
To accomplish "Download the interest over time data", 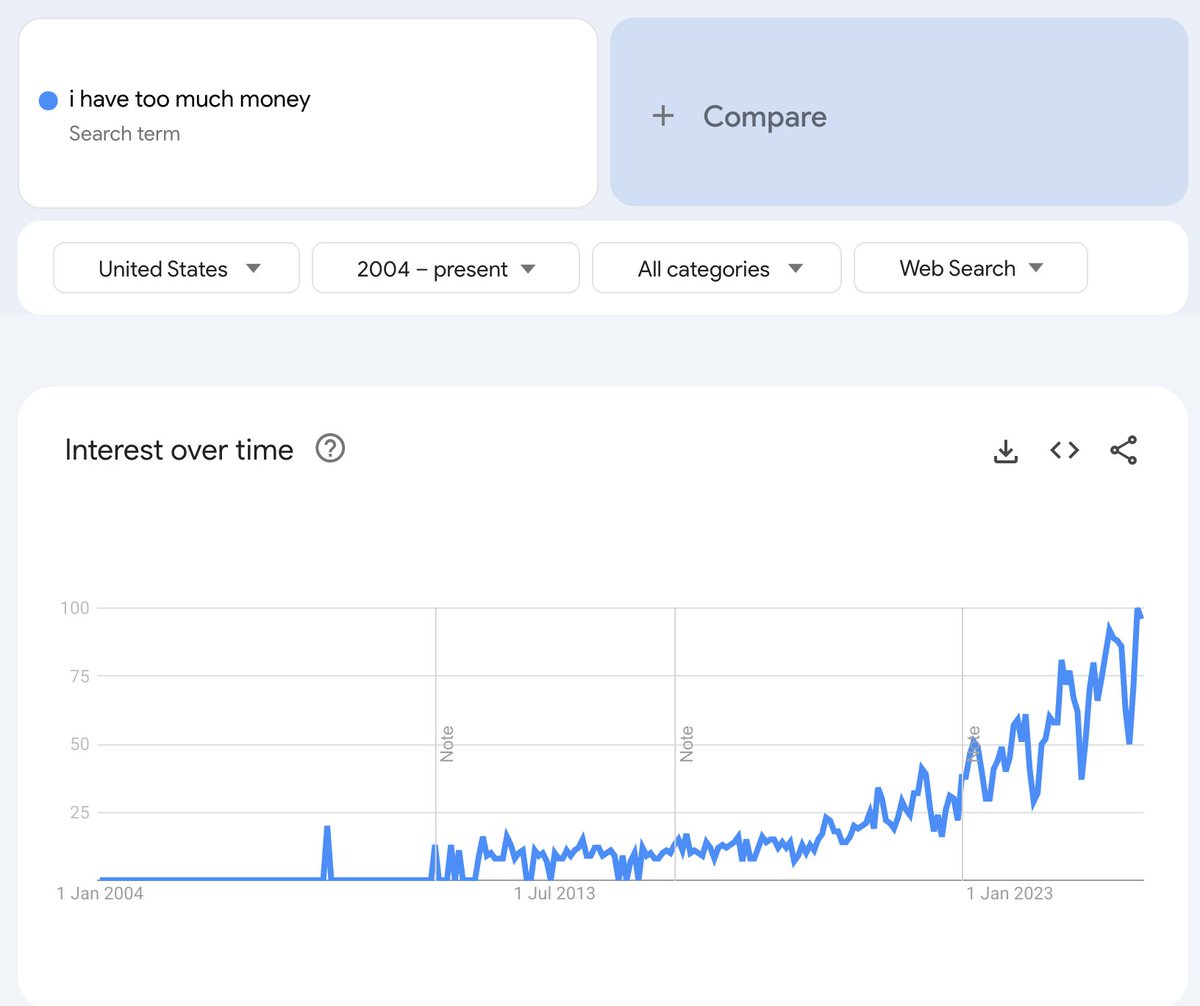I will [1005, 451].
